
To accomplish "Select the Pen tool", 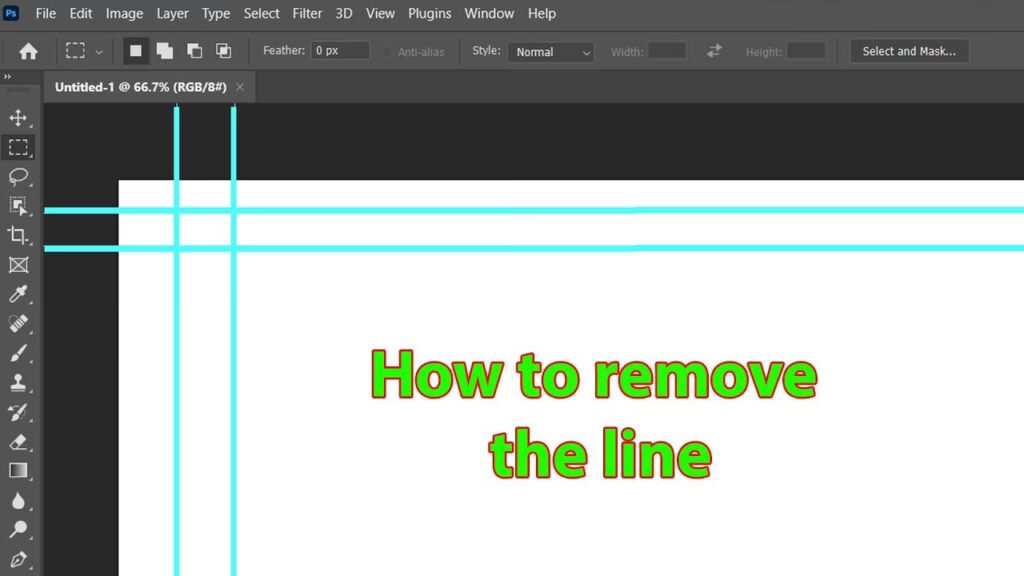I will click(x=18, y=560).
